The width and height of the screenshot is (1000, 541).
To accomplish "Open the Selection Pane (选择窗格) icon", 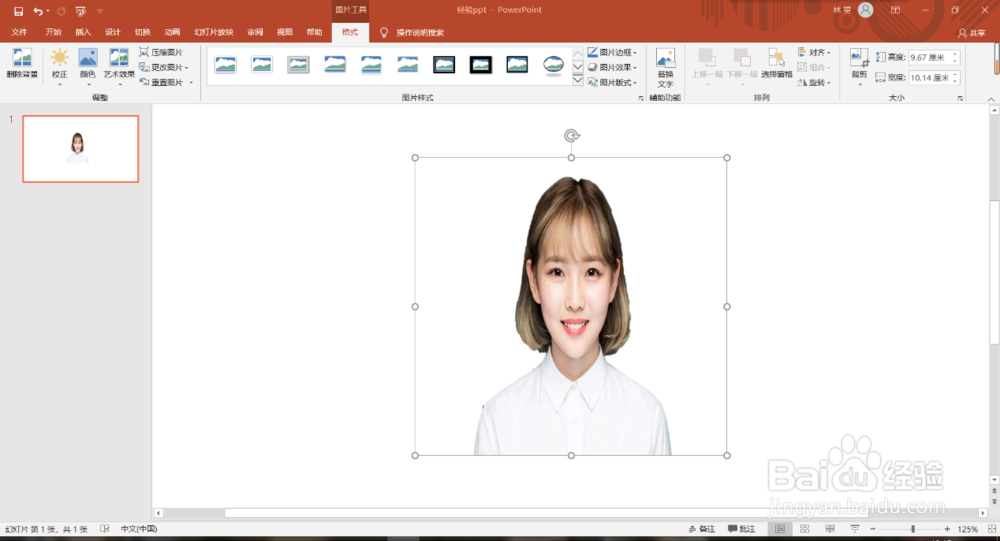I will (776, 63).
